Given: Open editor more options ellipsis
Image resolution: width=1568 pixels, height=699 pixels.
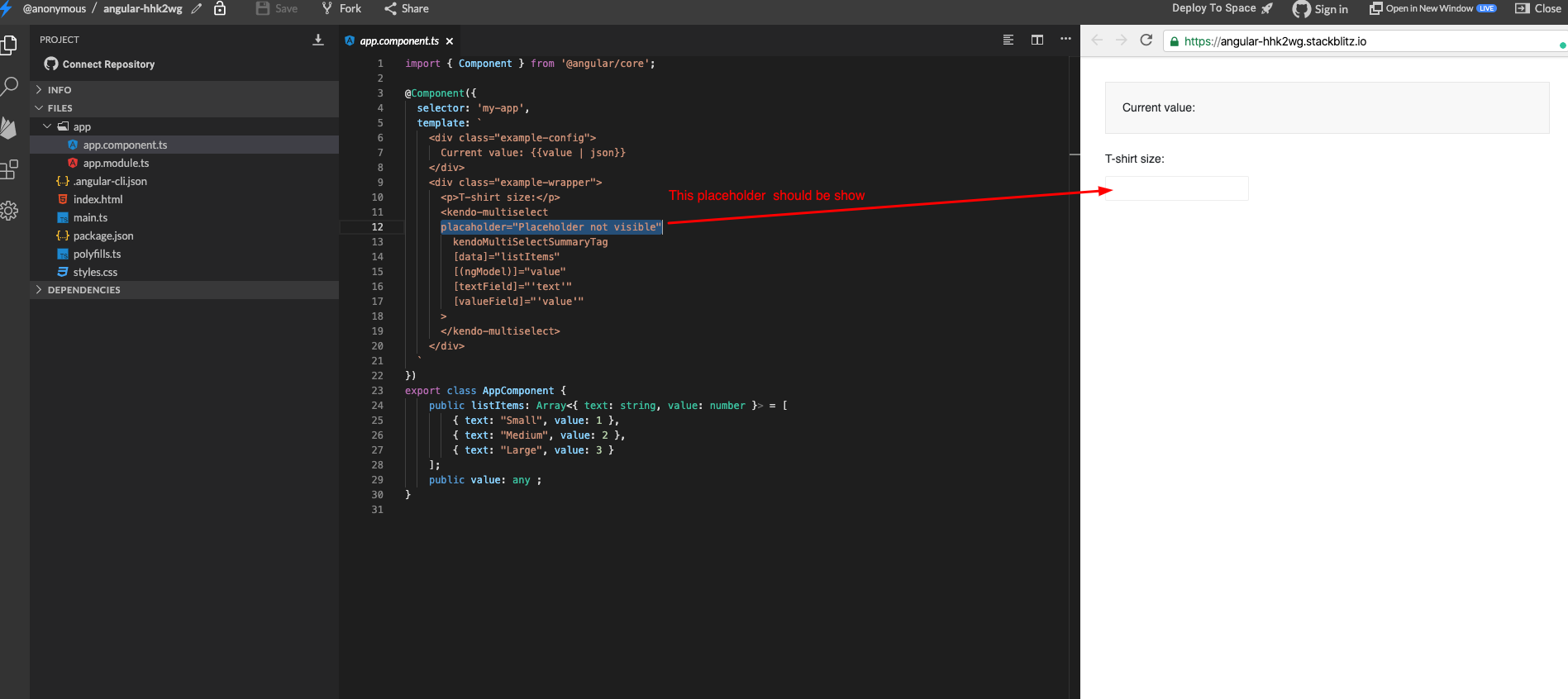Looking at the screenshot, I should 1065,39.
